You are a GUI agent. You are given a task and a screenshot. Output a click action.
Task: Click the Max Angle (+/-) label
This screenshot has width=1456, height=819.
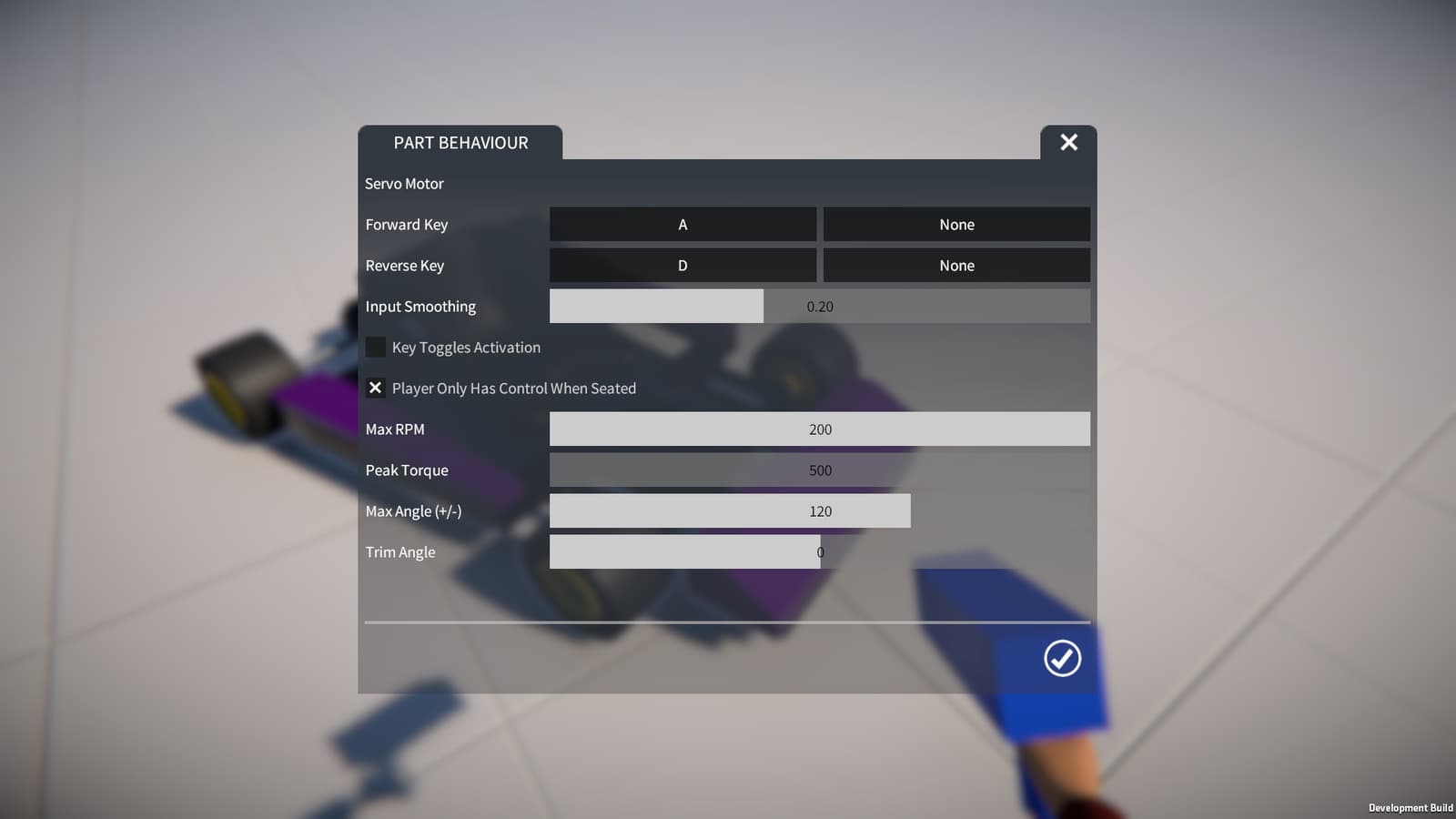pos(413,511)
